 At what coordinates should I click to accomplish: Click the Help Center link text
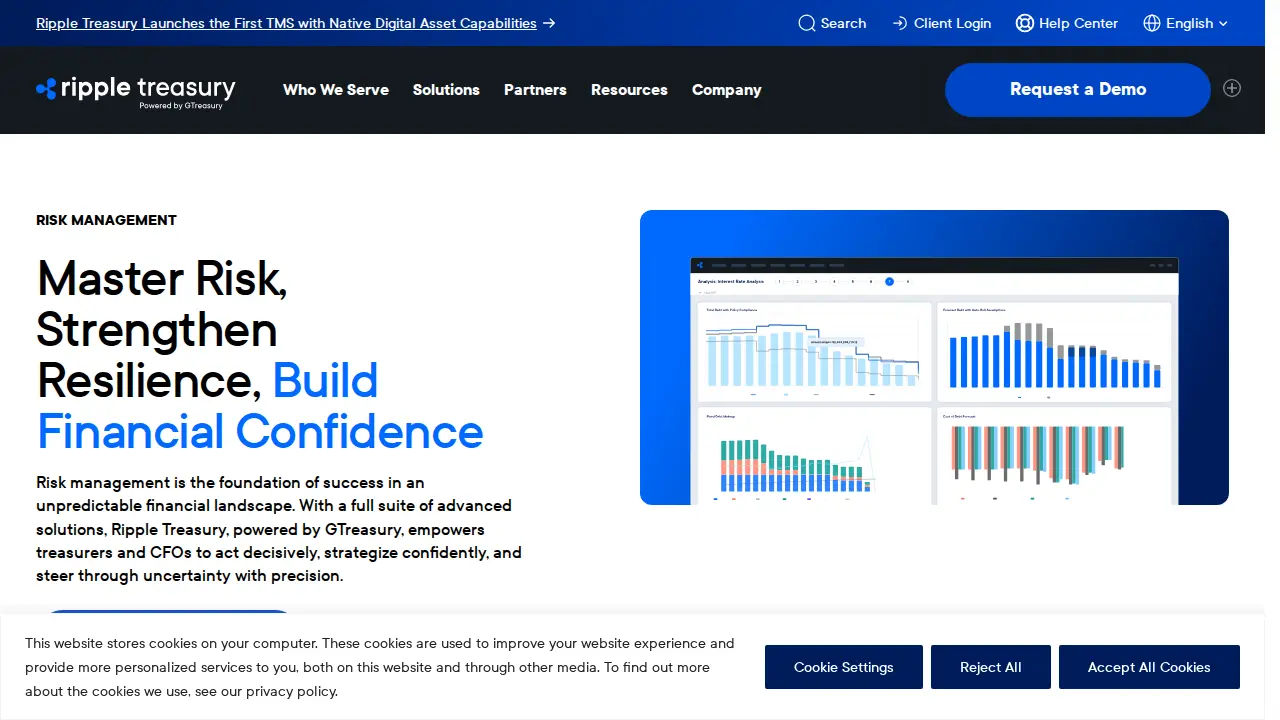(x=1079, y=23)
